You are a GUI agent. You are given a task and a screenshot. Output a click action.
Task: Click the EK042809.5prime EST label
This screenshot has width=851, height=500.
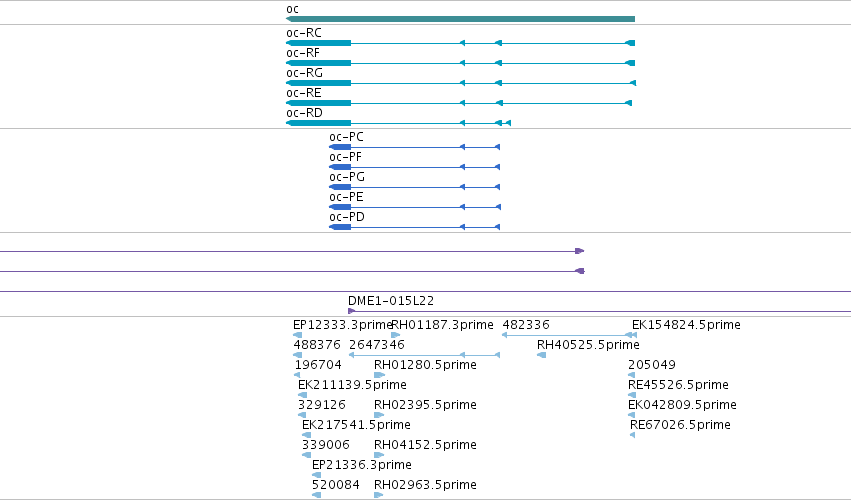(682, 406)
